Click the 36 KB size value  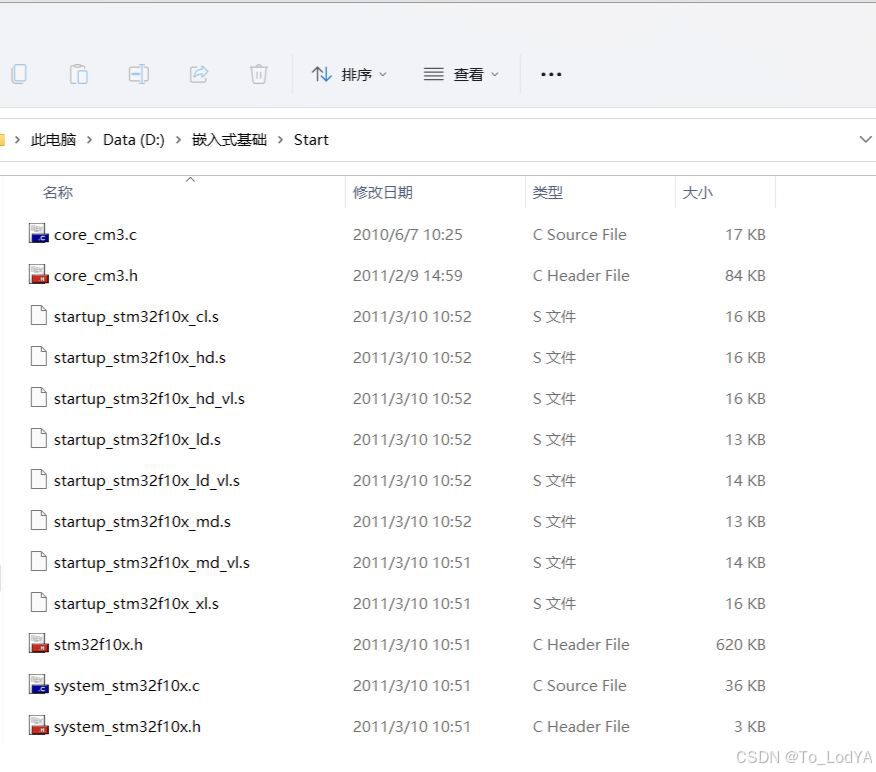[x=745, y=685]
